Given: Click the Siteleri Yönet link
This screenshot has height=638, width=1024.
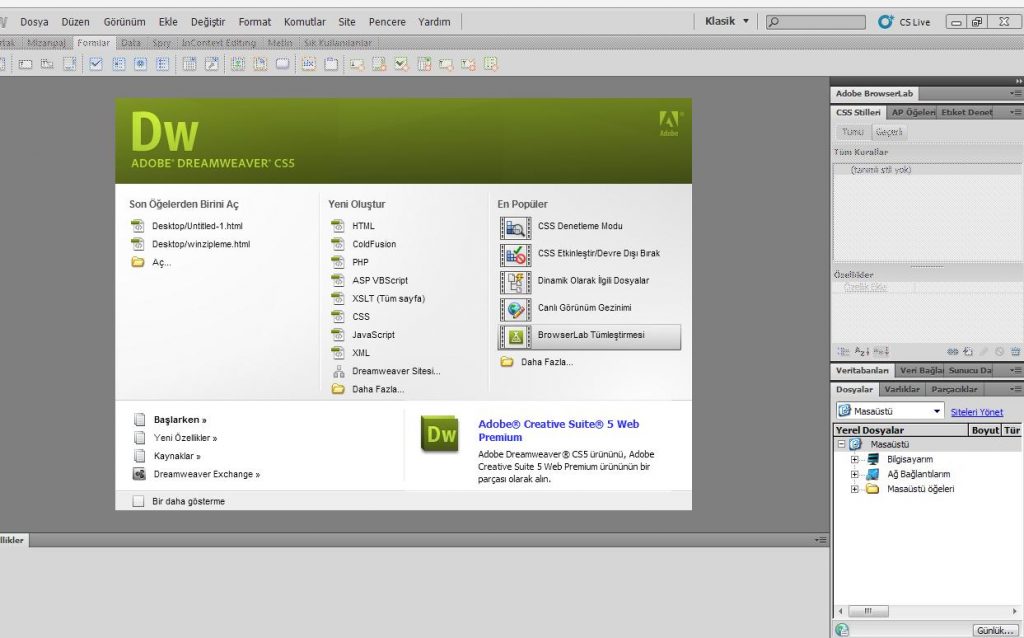Looking at the screenshot, I should point(976,412).
